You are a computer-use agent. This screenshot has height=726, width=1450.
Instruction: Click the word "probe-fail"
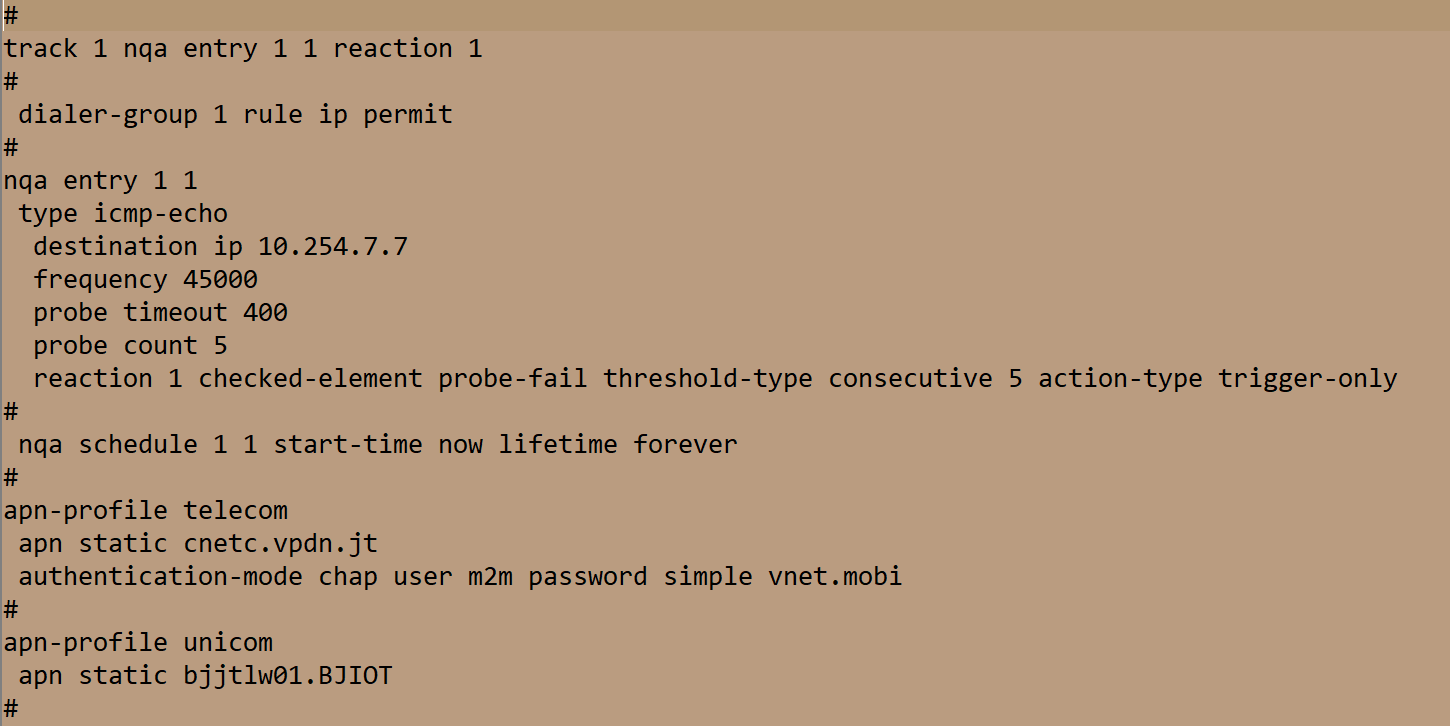click(x=513, y=379)
